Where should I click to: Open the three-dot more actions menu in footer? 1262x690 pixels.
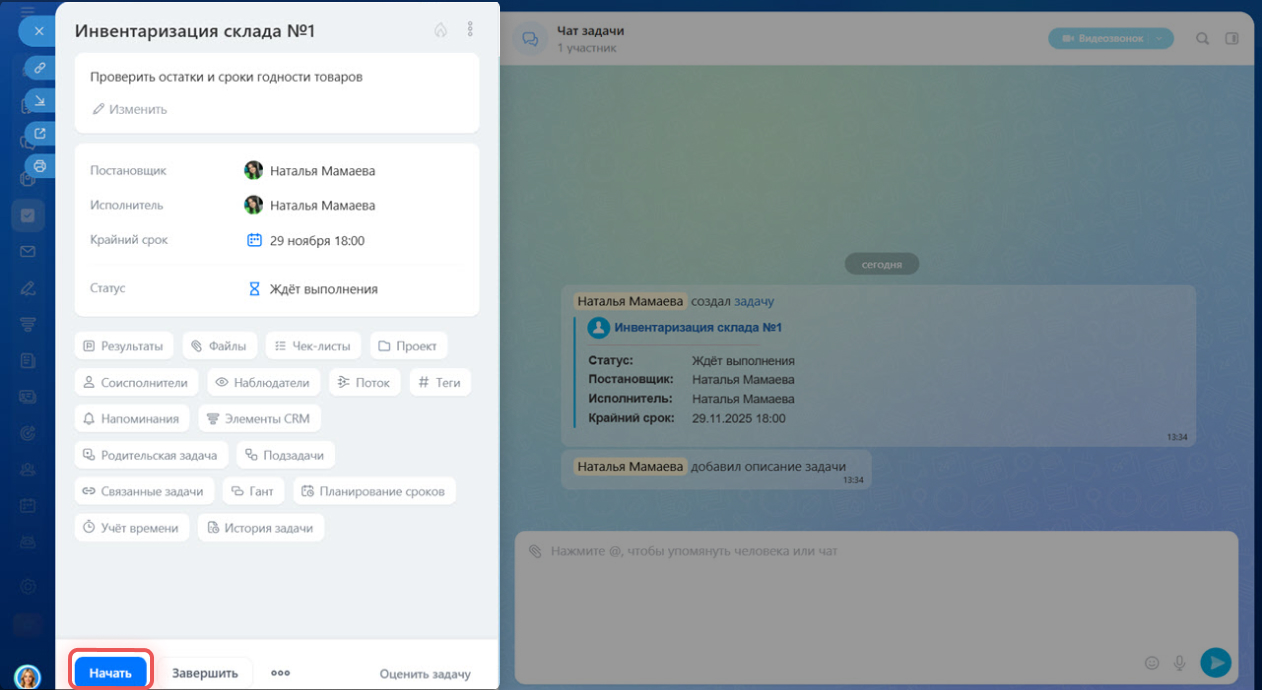pyautogui.click(x=281, y=673)
